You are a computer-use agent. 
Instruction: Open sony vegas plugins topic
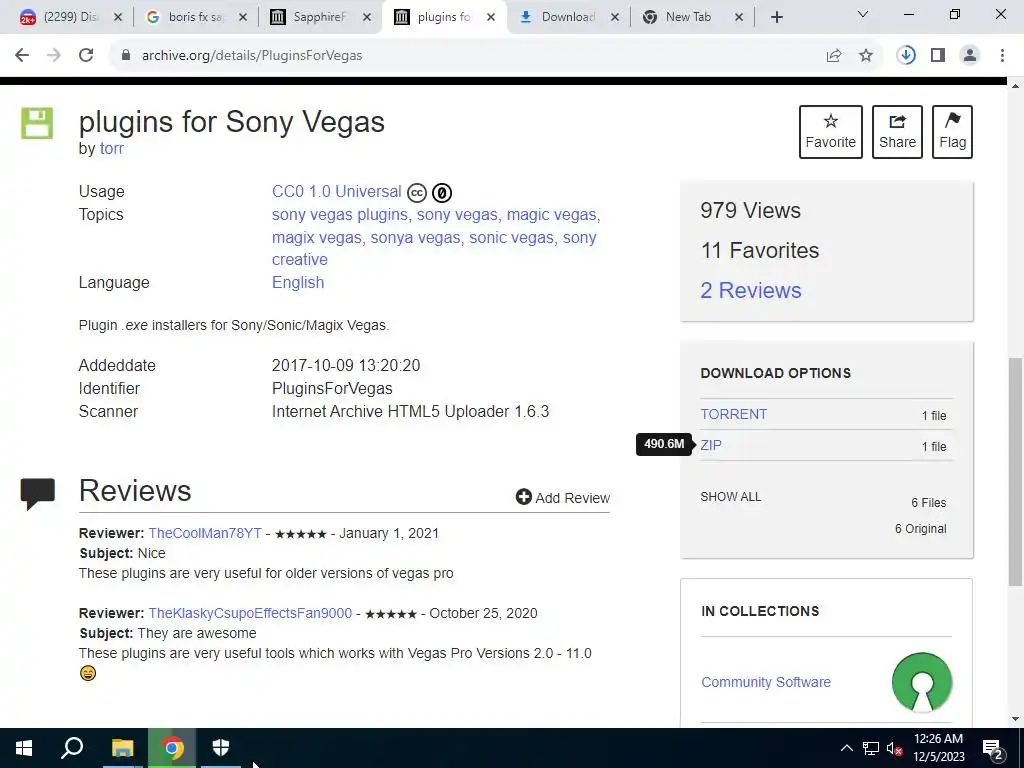point(340,214)
